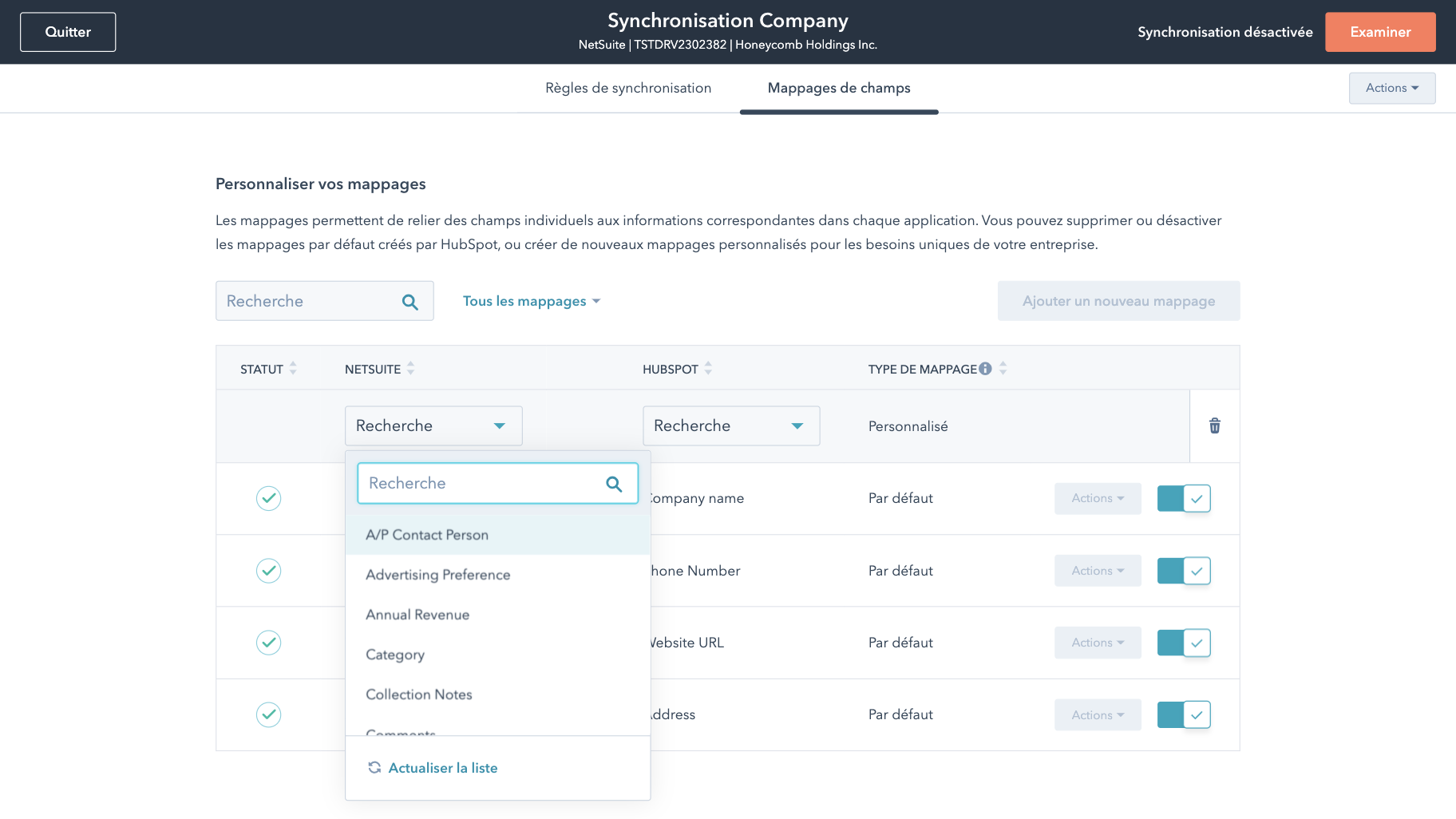The width and height of the screenshot is (1456, 819).
Task: Choose Collection Notes from the list
Action: click(498, 694)
